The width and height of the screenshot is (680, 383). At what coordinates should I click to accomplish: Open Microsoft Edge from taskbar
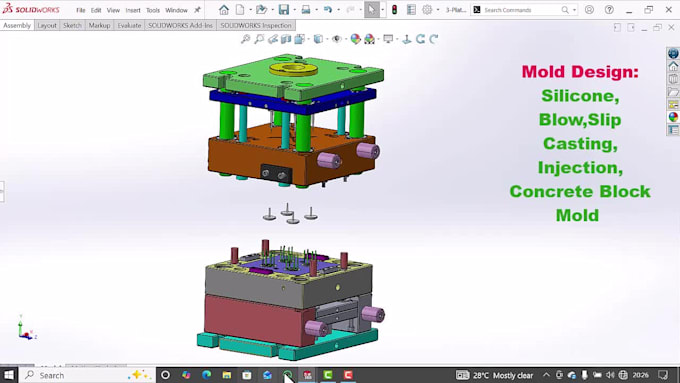point(206,375)
